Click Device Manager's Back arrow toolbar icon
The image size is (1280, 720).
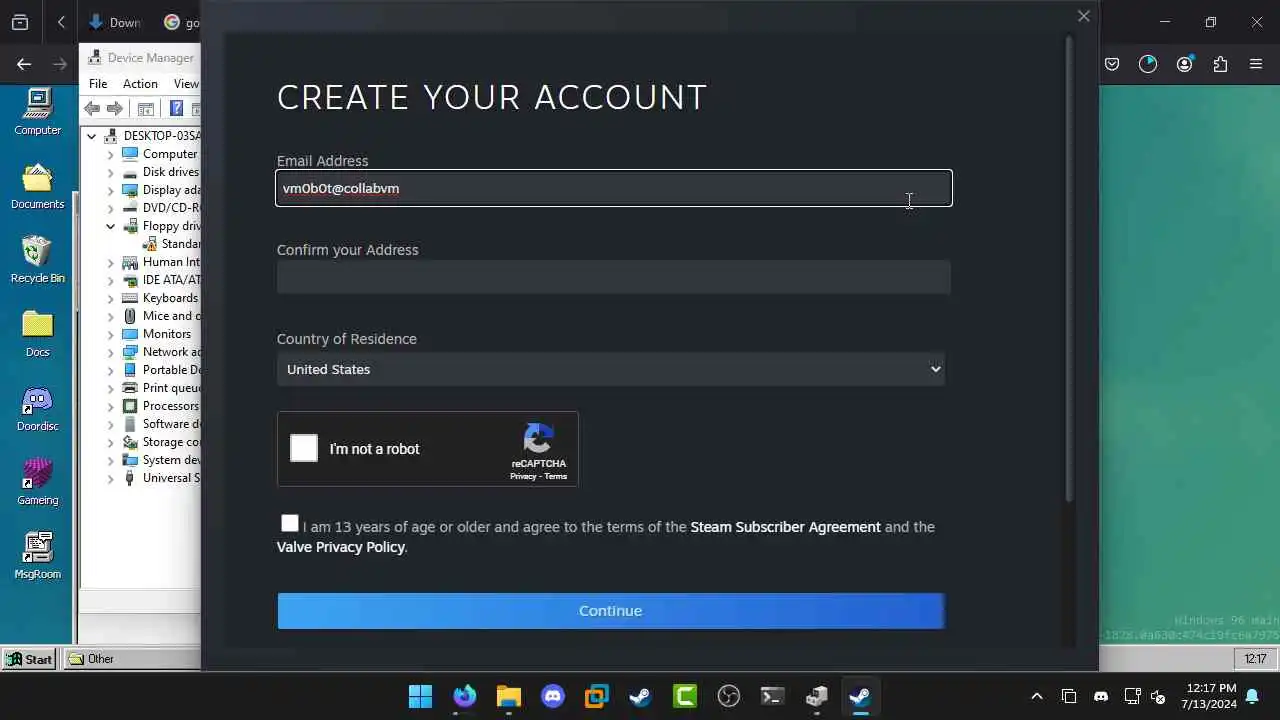93,109
